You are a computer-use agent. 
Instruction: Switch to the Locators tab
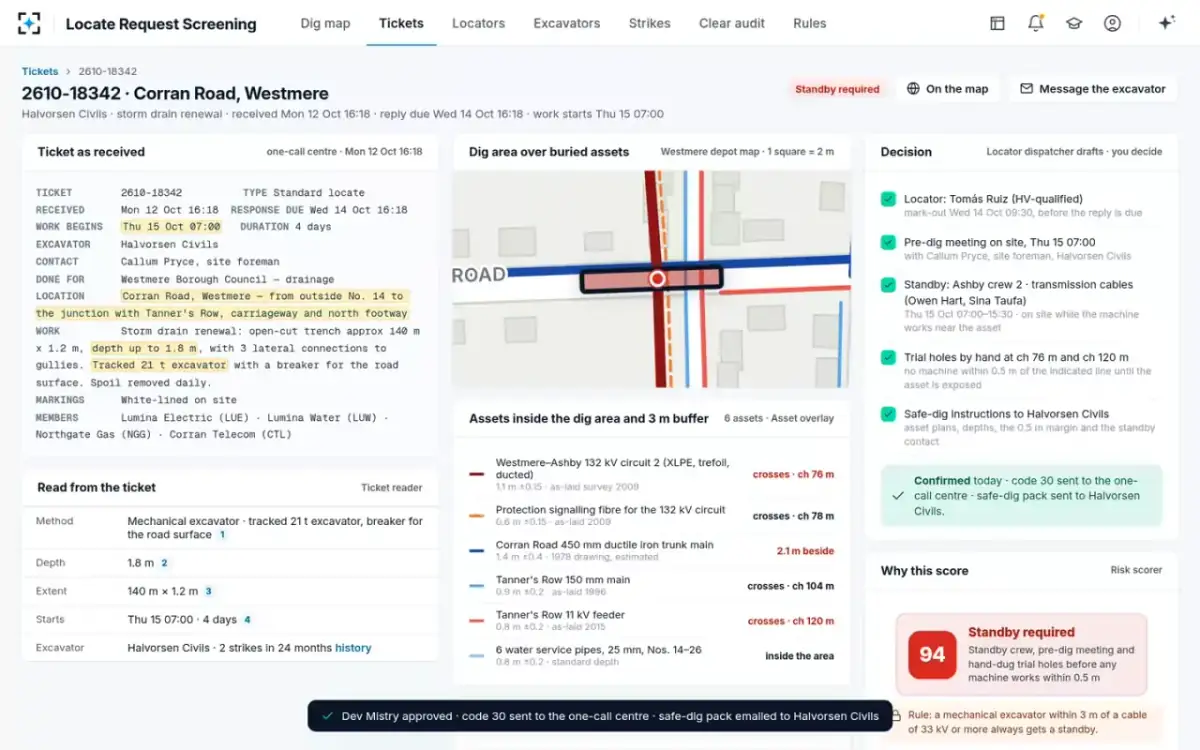pos(478,23)
